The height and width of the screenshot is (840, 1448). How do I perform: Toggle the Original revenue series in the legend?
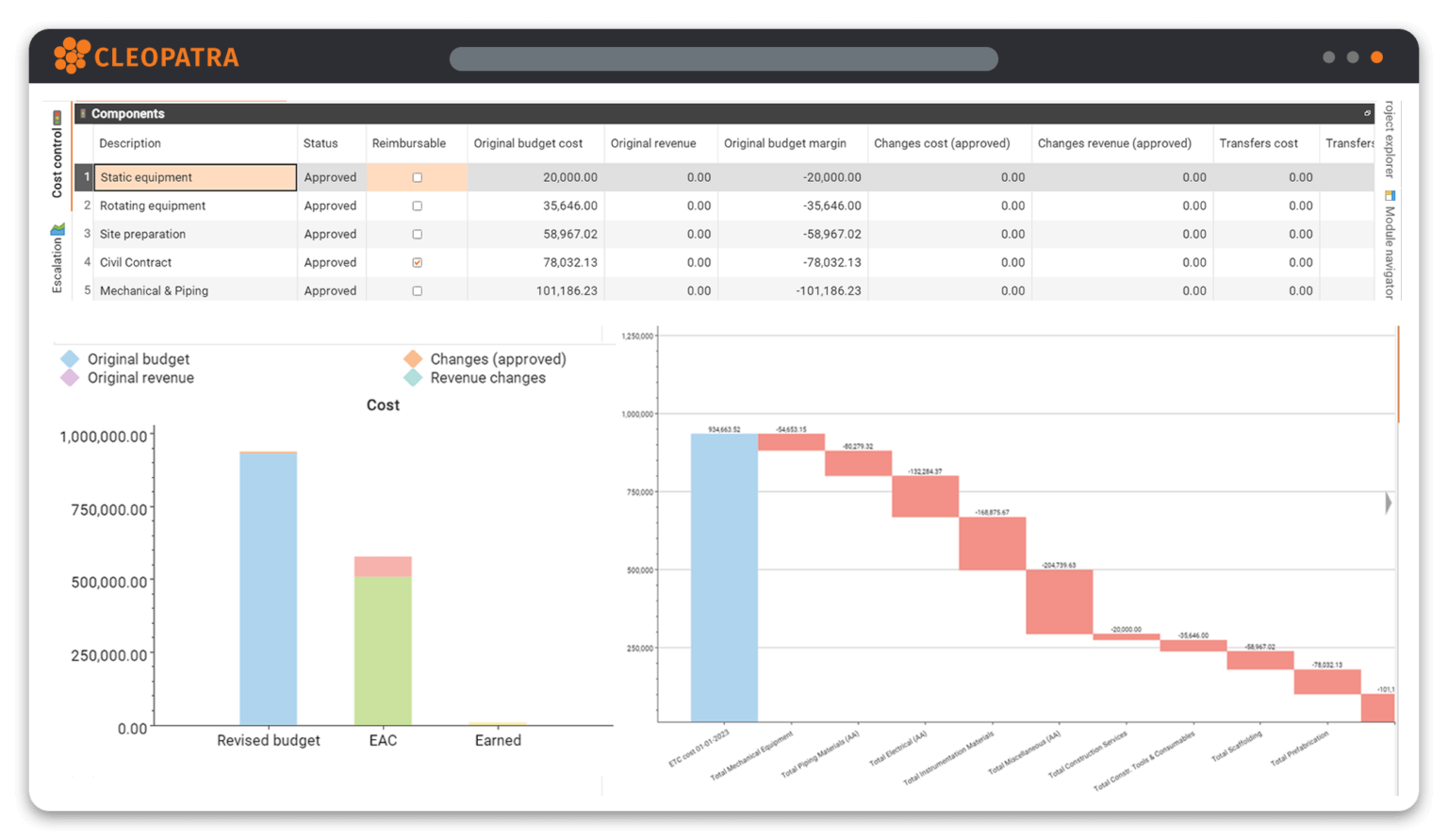[x=140, y=377]
